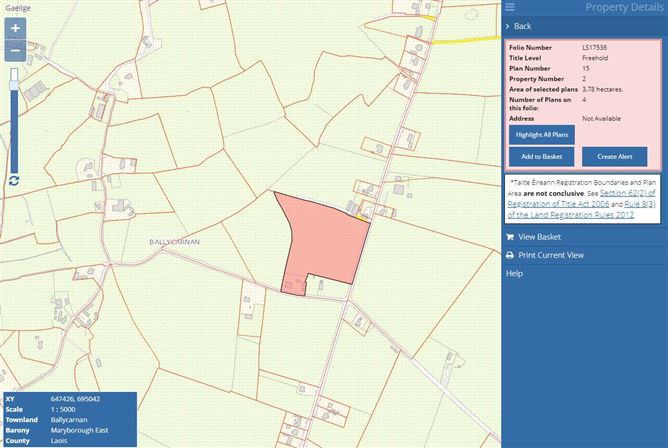Image resolution: width=668 pixels, height=448 pixels.
Task: Click the basket cart icon
Action: click(x=510, y=237)
